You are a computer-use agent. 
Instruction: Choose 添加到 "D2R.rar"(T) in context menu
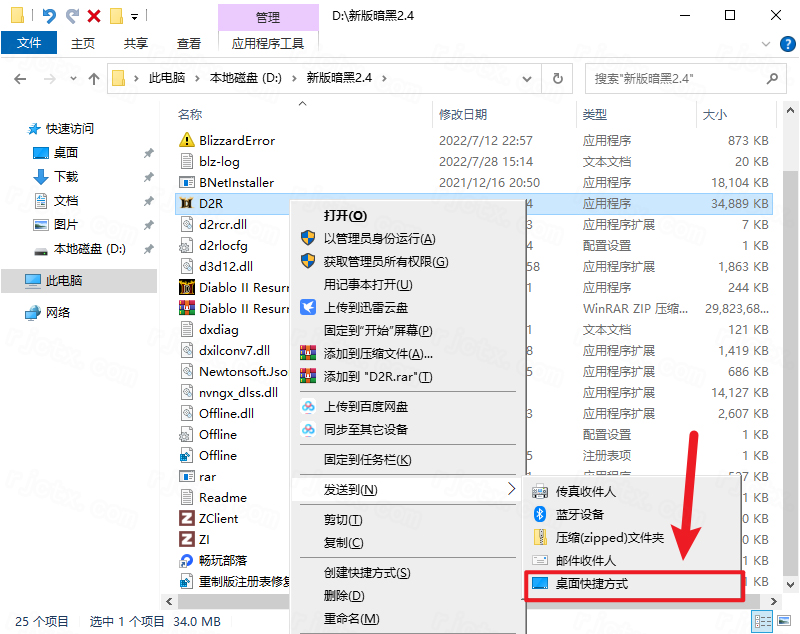click(378, 376)
